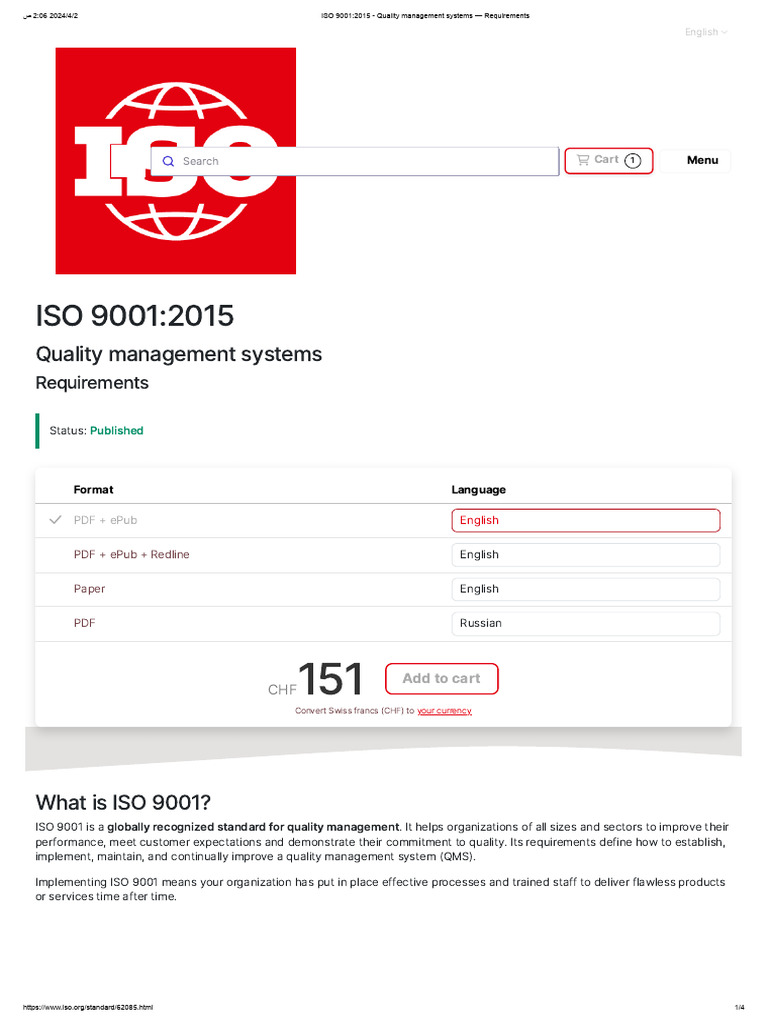Click the '1/4' page number
This screenshot has width=768, height=1024.
pyautogui.click(x=739, y=1007)
